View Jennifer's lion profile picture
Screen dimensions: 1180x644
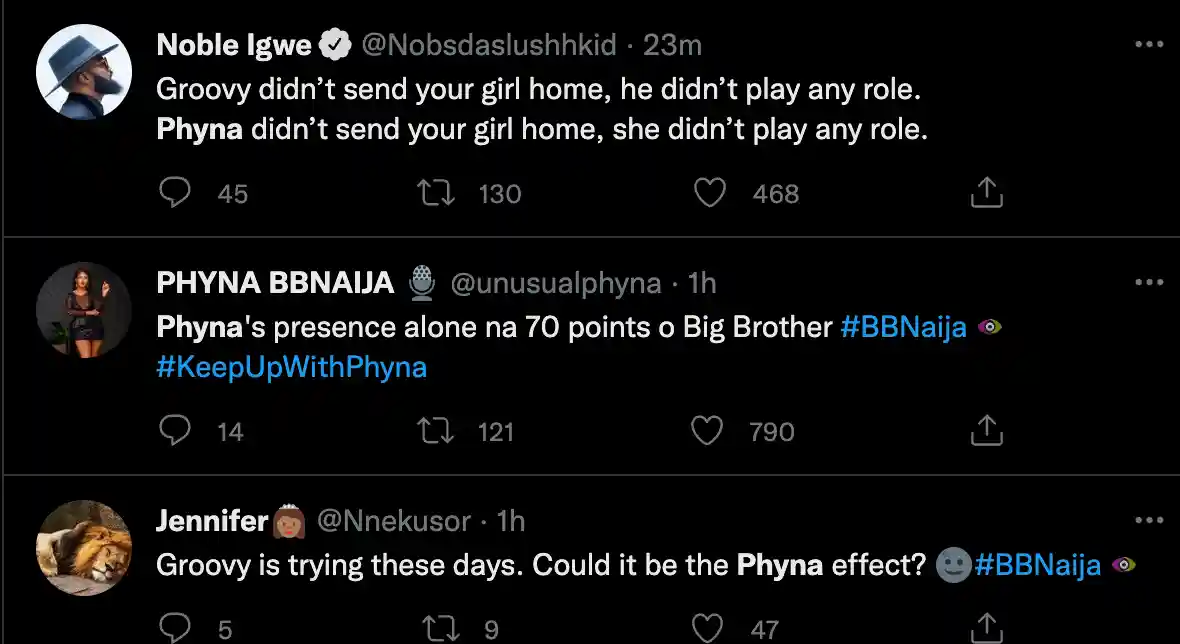[84, 548]
